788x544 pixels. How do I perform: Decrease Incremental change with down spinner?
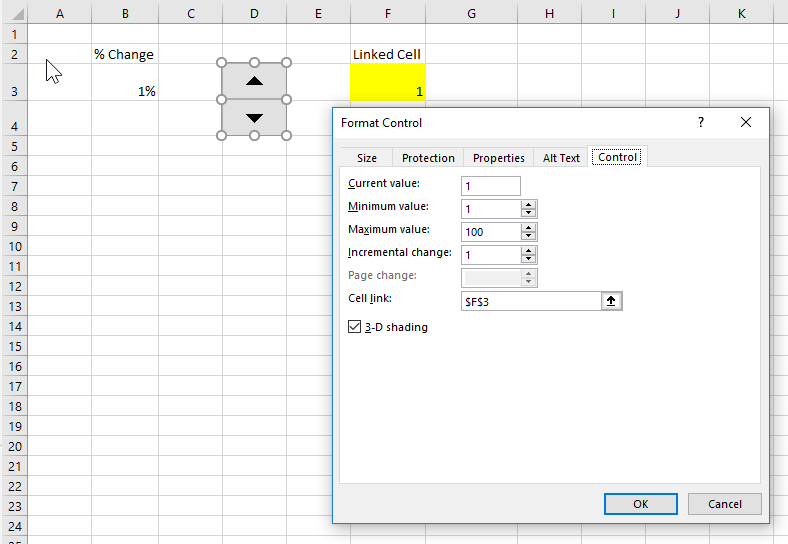pyautogui.click(x=528, y=259)
